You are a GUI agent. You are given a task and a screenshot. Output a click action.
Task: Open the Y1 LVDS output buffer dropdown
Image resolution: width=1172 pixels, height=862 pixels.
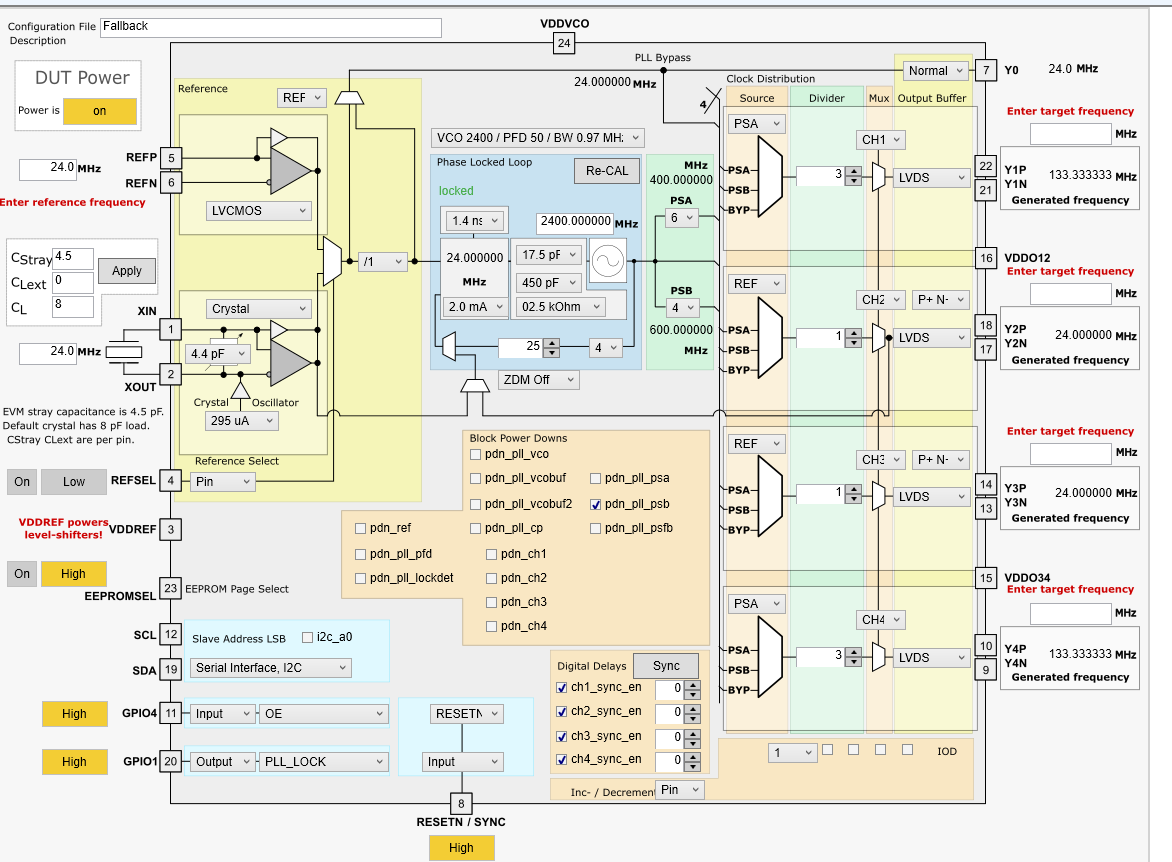pyautogui.click(x=931, y=178)
